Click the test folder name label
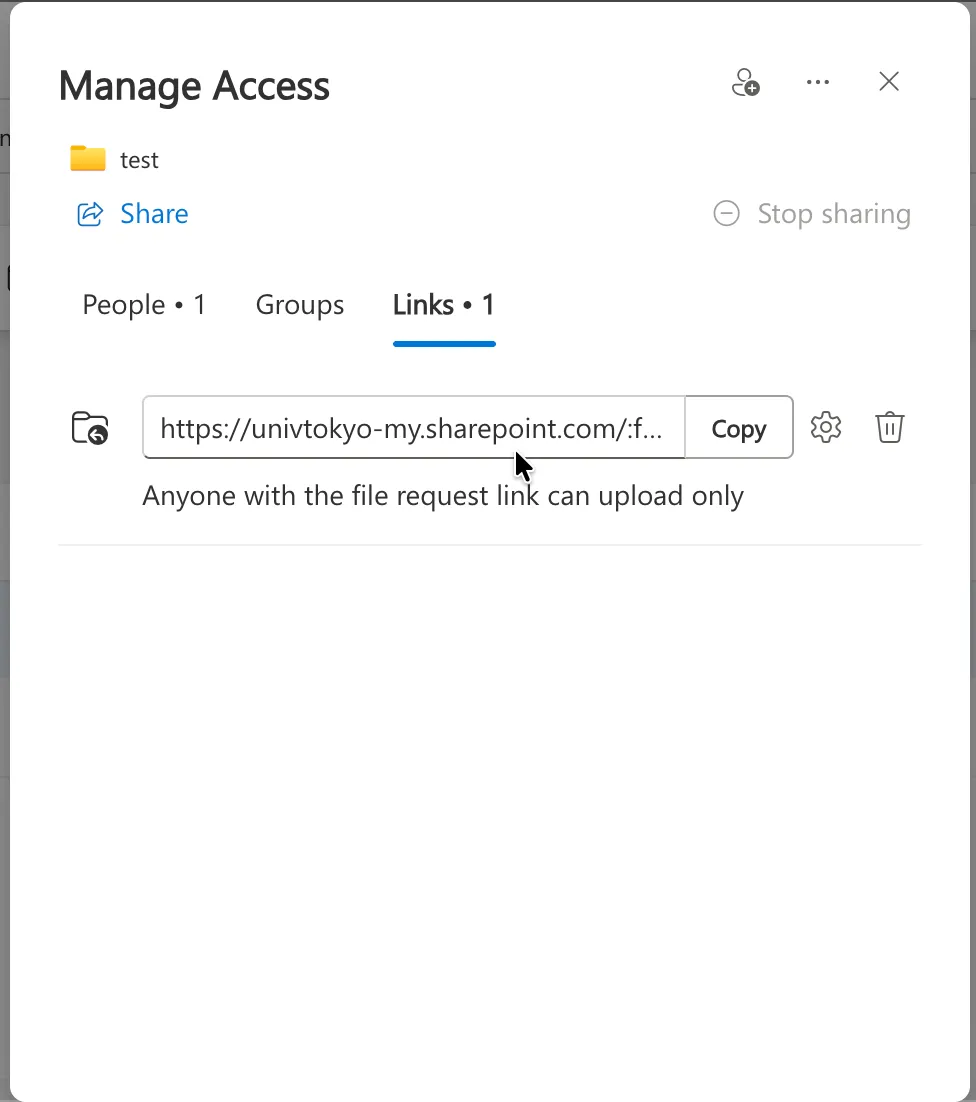Image resolution: width=976 pixels, height=1102 pixels. click(x=139, y=160)
